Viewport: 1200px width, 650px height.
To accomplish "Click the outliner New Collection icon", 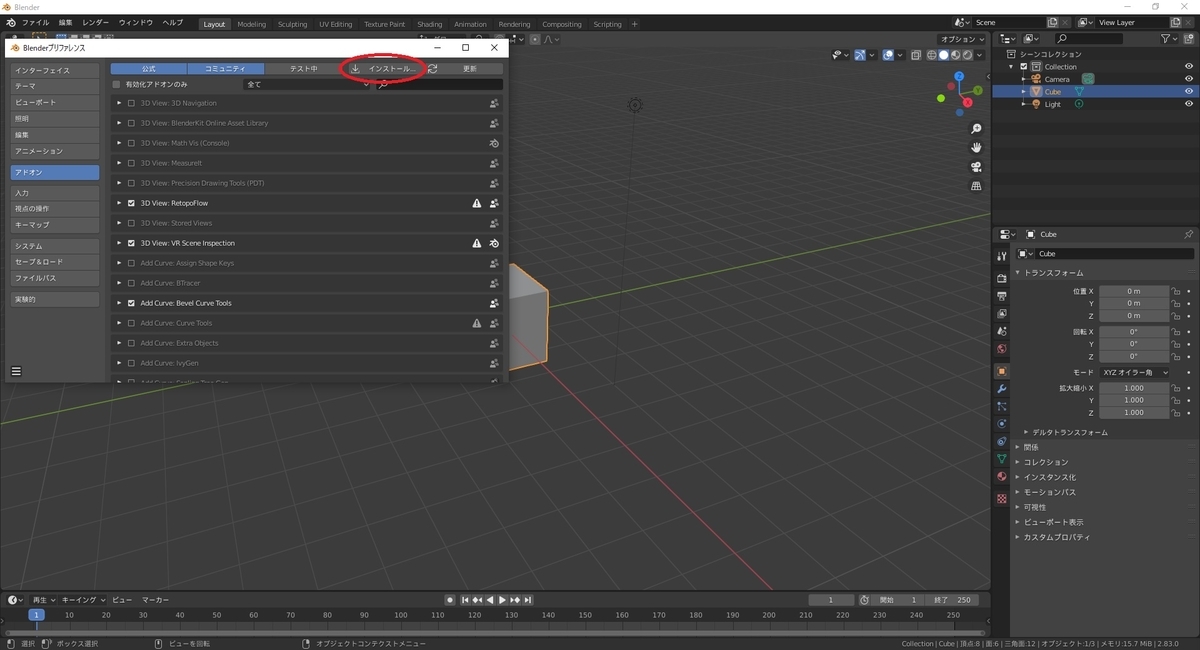I will tap(1189, 39).
